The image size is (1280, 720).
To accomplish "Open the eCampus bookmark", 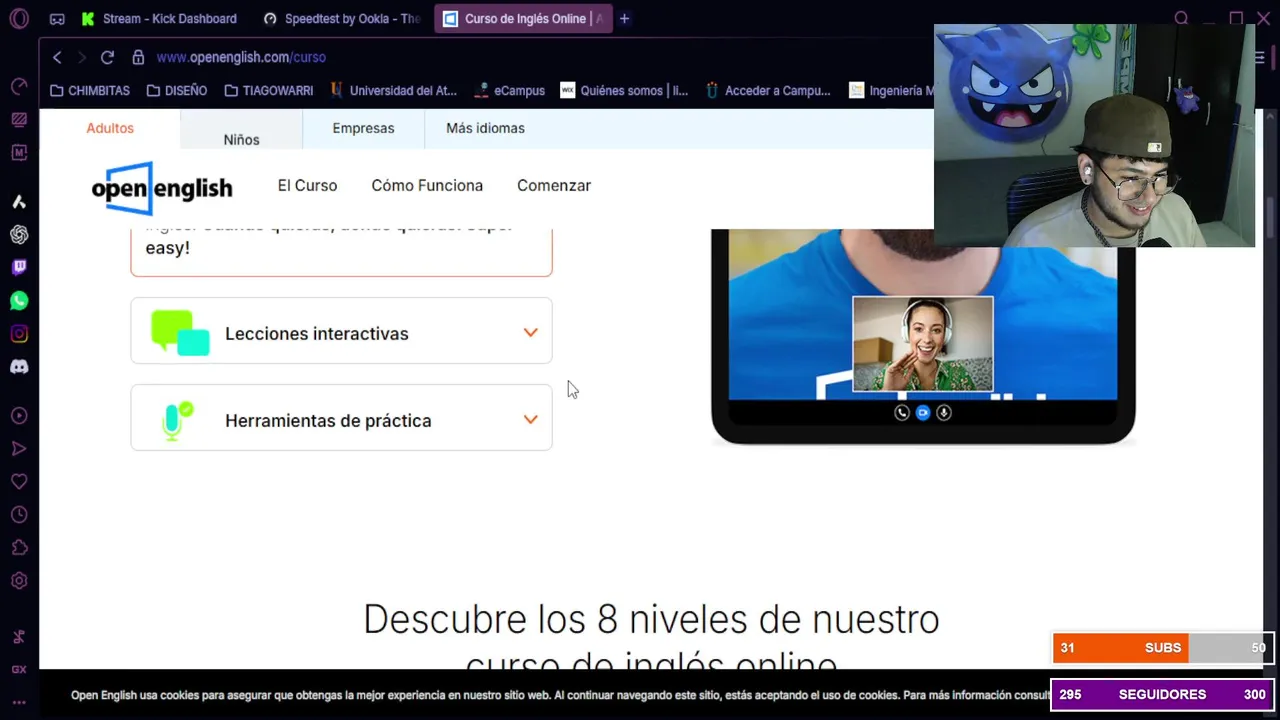I will click(510, 90).
